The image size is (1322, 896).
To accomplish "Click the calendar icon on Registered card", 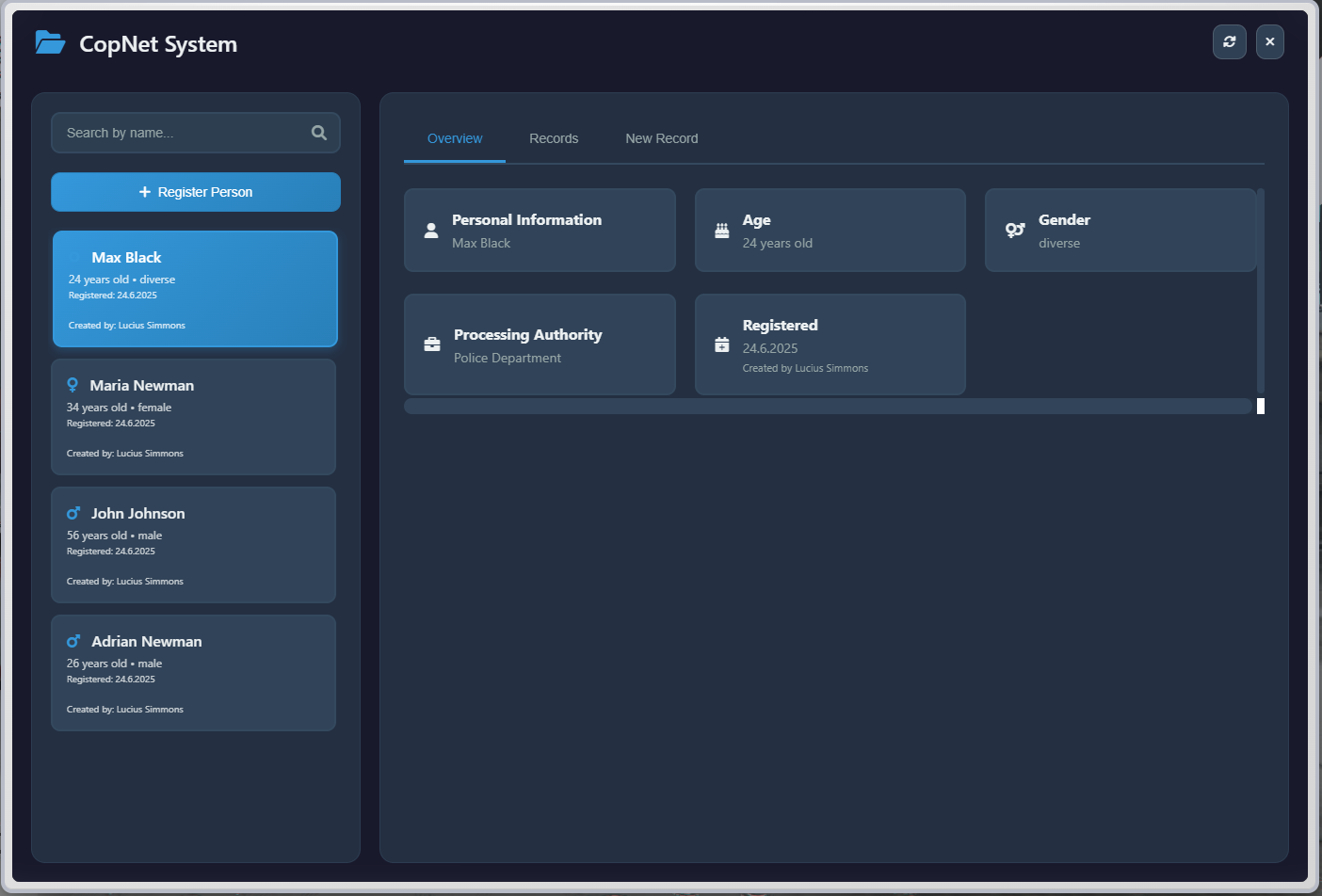I will 722,344.
